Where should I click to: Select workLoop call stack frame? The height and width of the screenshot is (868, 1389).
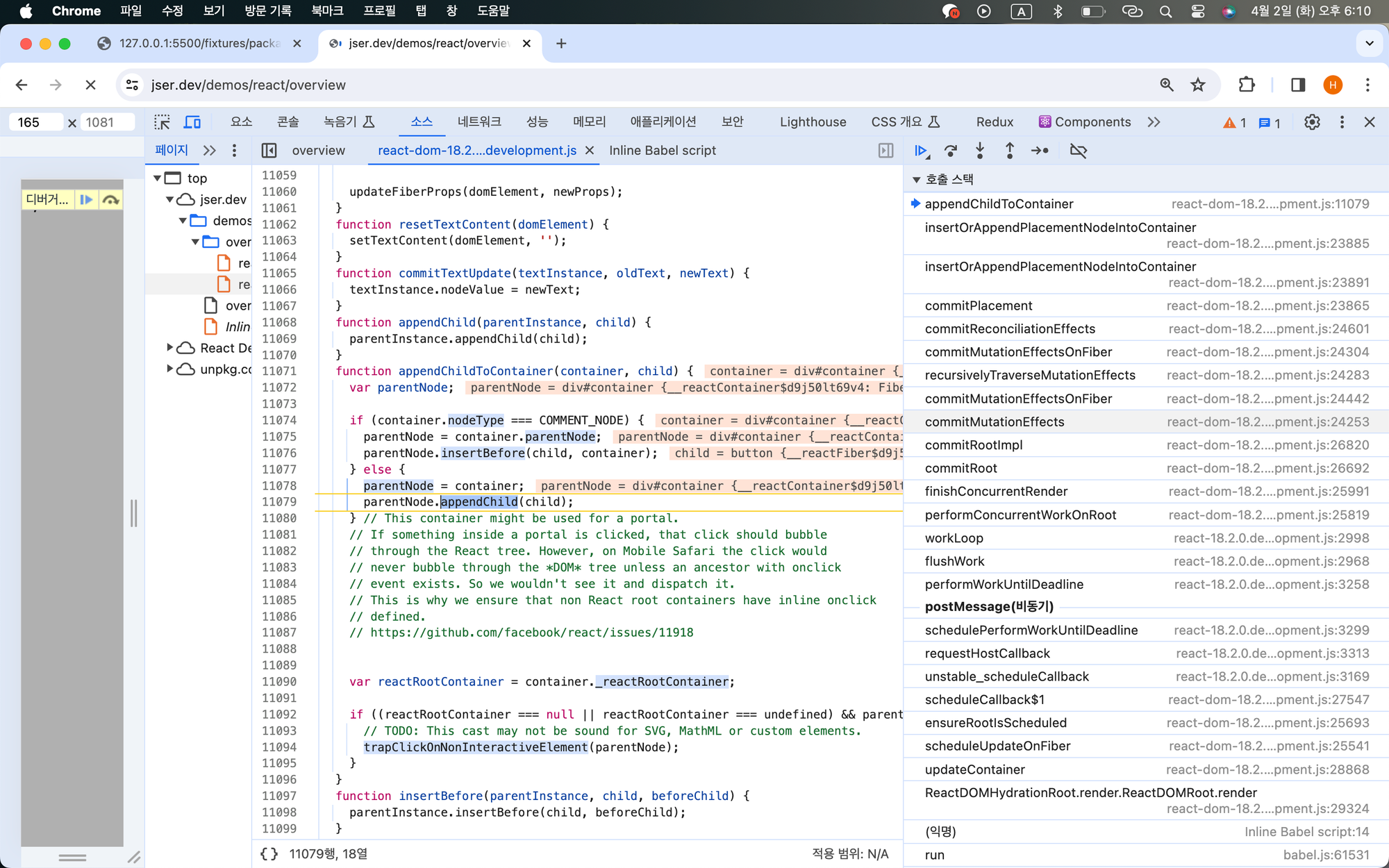click(1146, 538)
